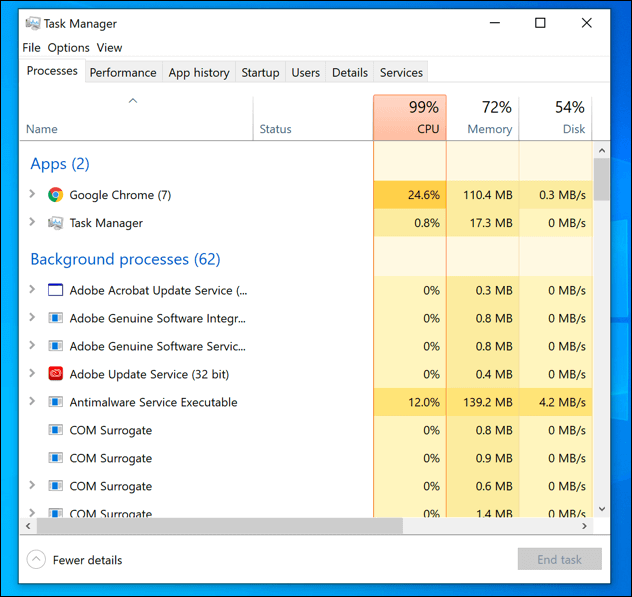Click the Antimalware Service Executable icon

[x=56, y=402]
